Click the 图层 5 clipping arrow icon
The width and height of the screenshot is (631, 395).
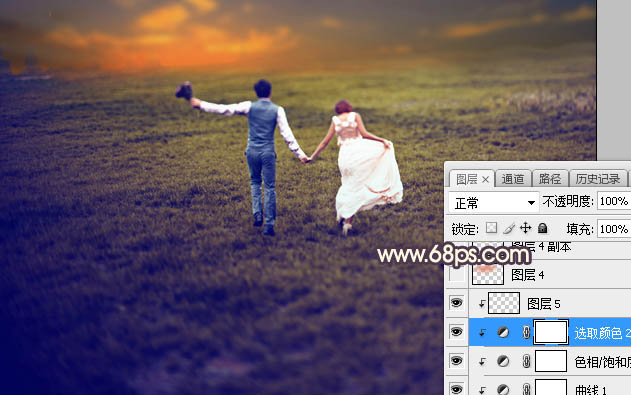point(481,304)
